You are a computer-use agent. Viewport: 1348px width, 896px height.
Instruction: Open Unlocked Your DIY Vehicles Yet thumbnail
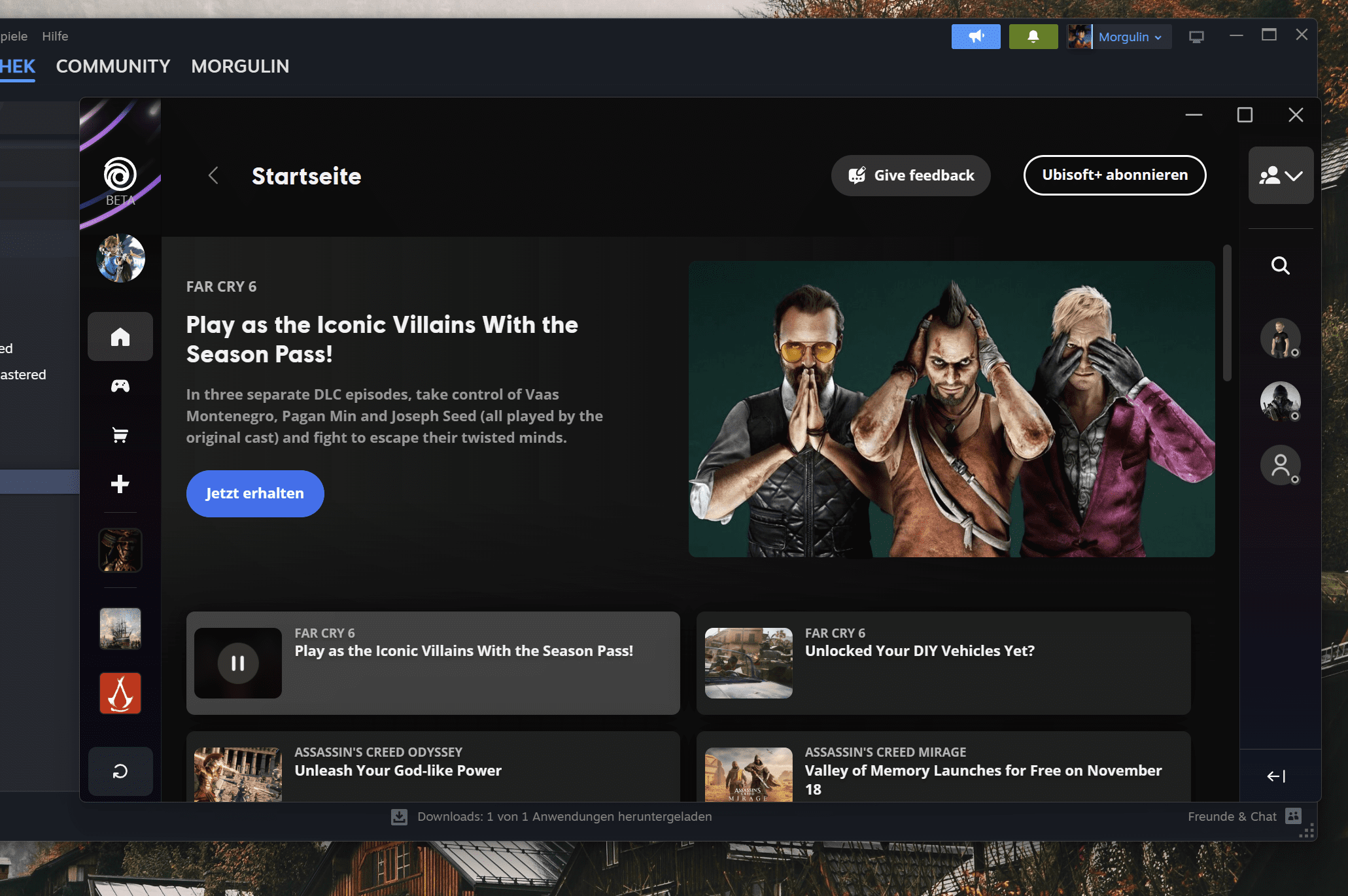(x=748, y=663)
